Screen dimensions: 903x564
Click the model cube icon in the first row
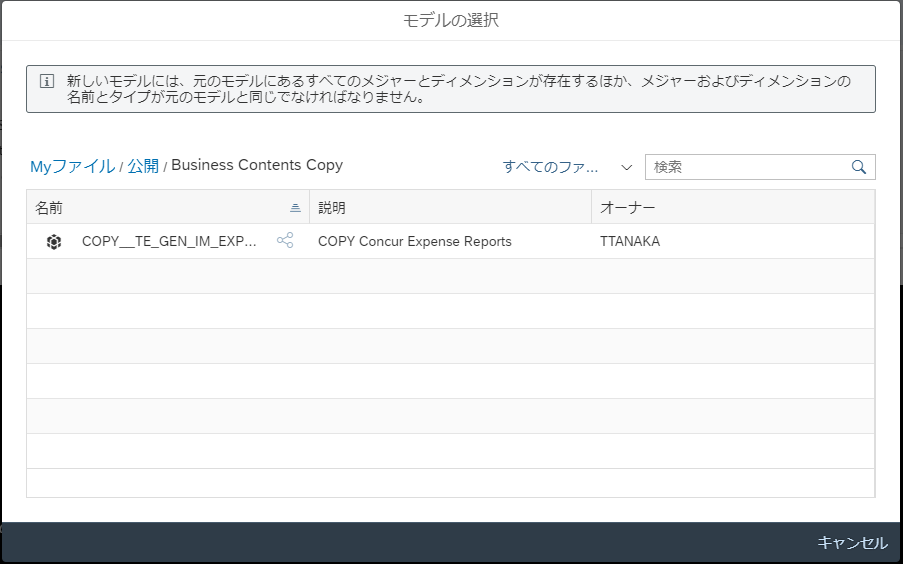tap(54, 241)
